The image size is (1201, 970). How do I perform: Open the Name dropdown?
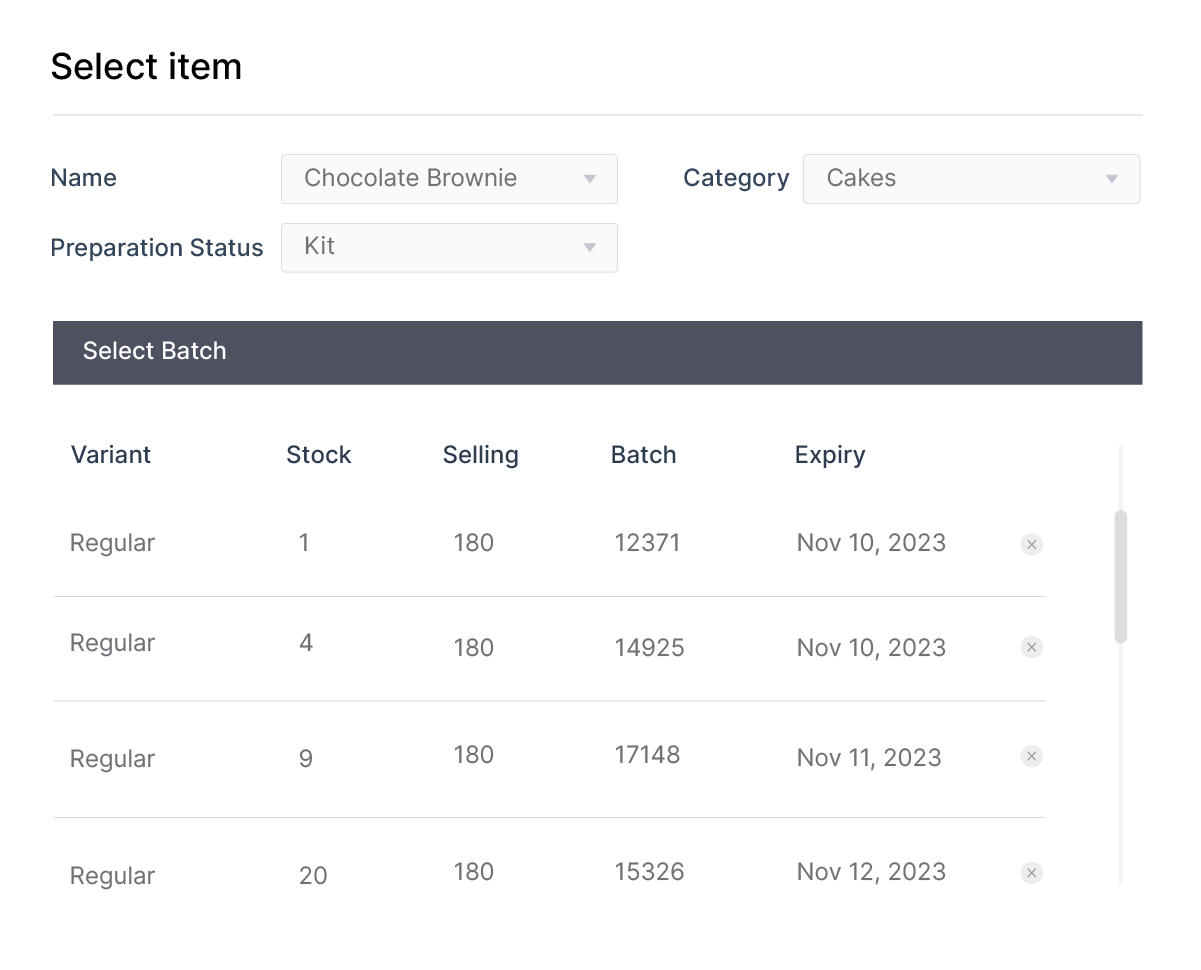point(449,178)
